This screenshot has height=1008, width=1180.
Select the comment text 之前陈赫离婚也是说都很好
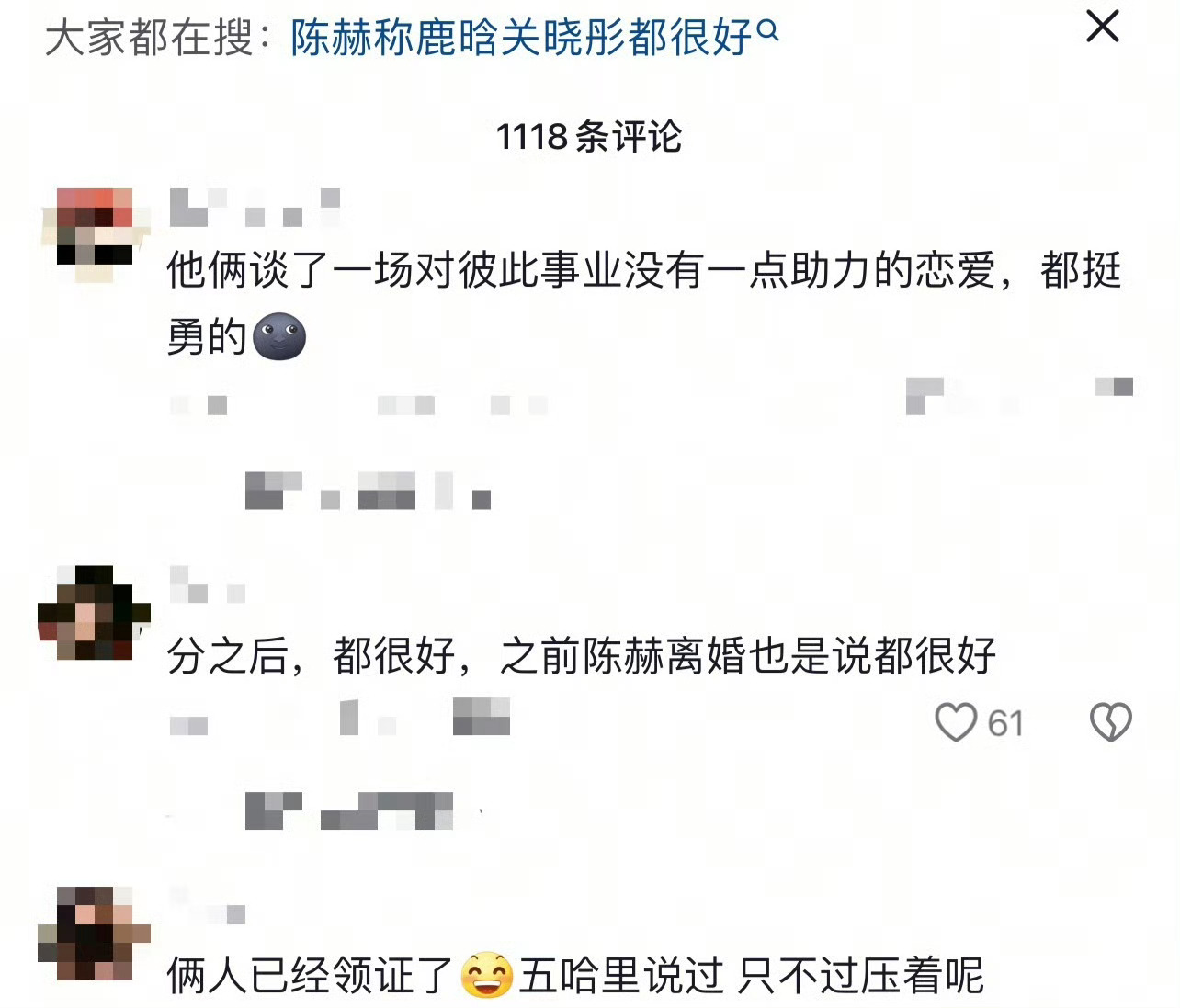click(748, 656)
